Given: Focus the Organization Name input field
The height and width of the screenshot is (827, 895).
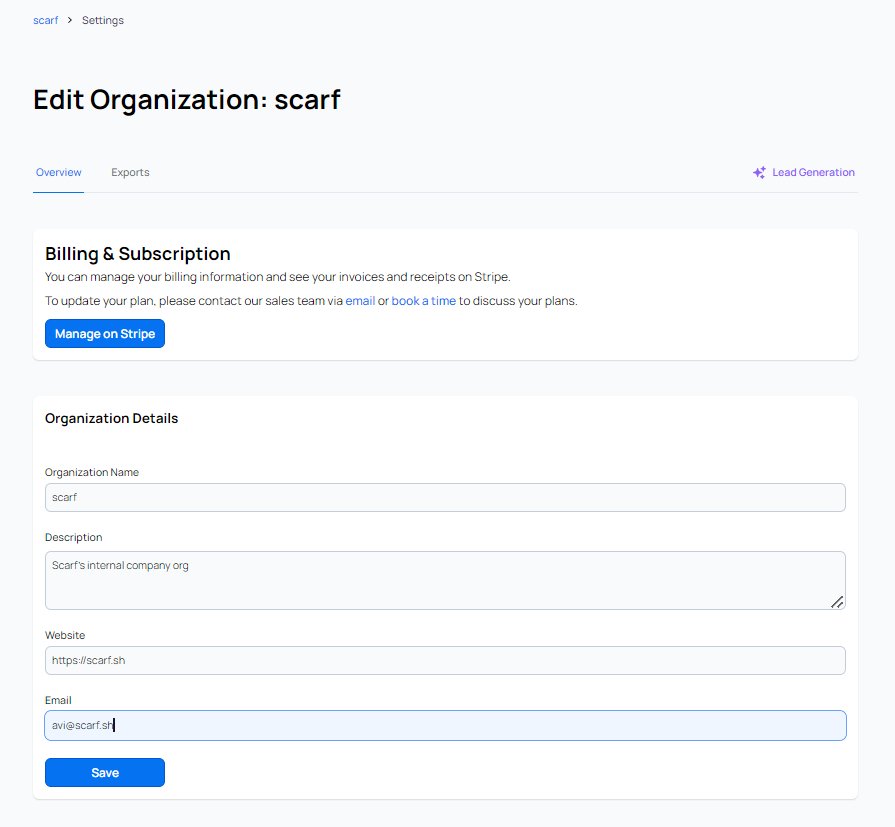Looking at the screenshot, I should click(445, 498).
